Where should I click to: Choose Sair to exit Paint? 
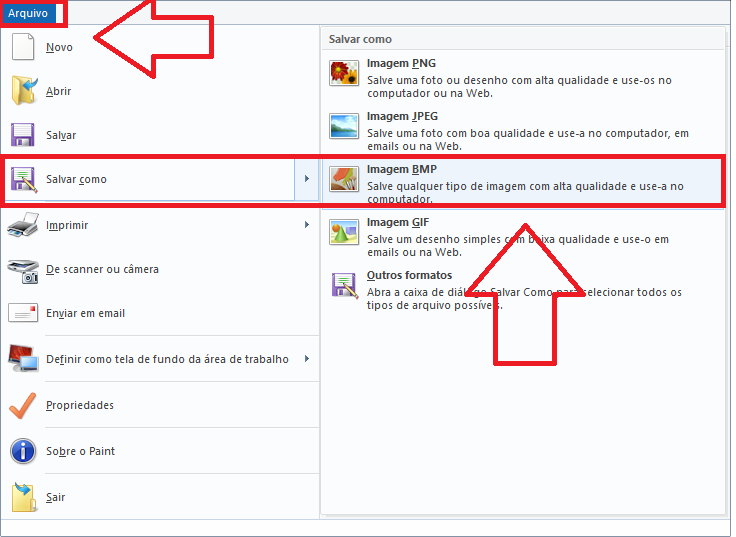(x=160, y=497)
